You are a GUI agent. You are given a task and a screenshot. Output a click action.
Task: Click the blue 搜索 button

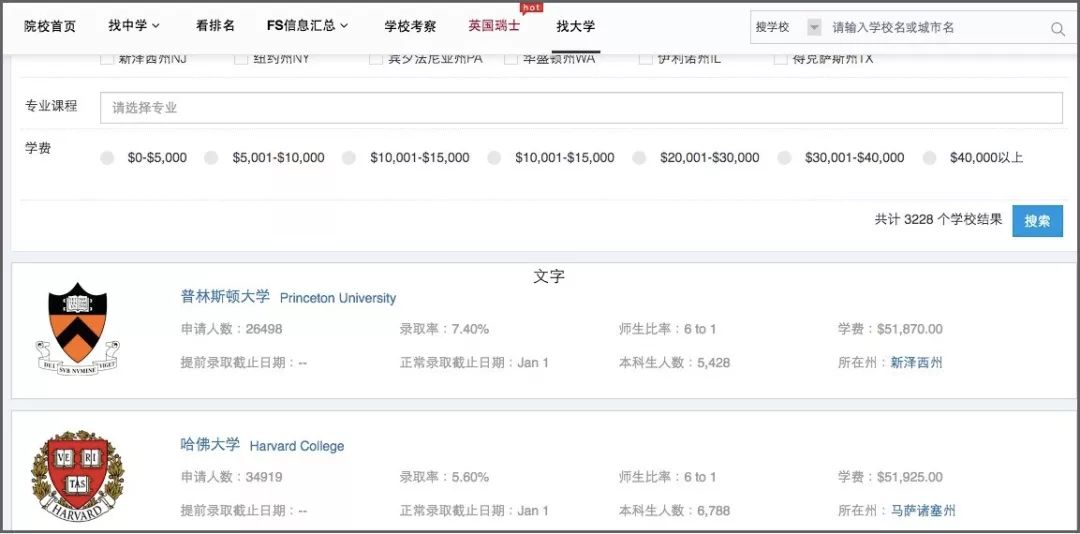[x=1037, y=221]
